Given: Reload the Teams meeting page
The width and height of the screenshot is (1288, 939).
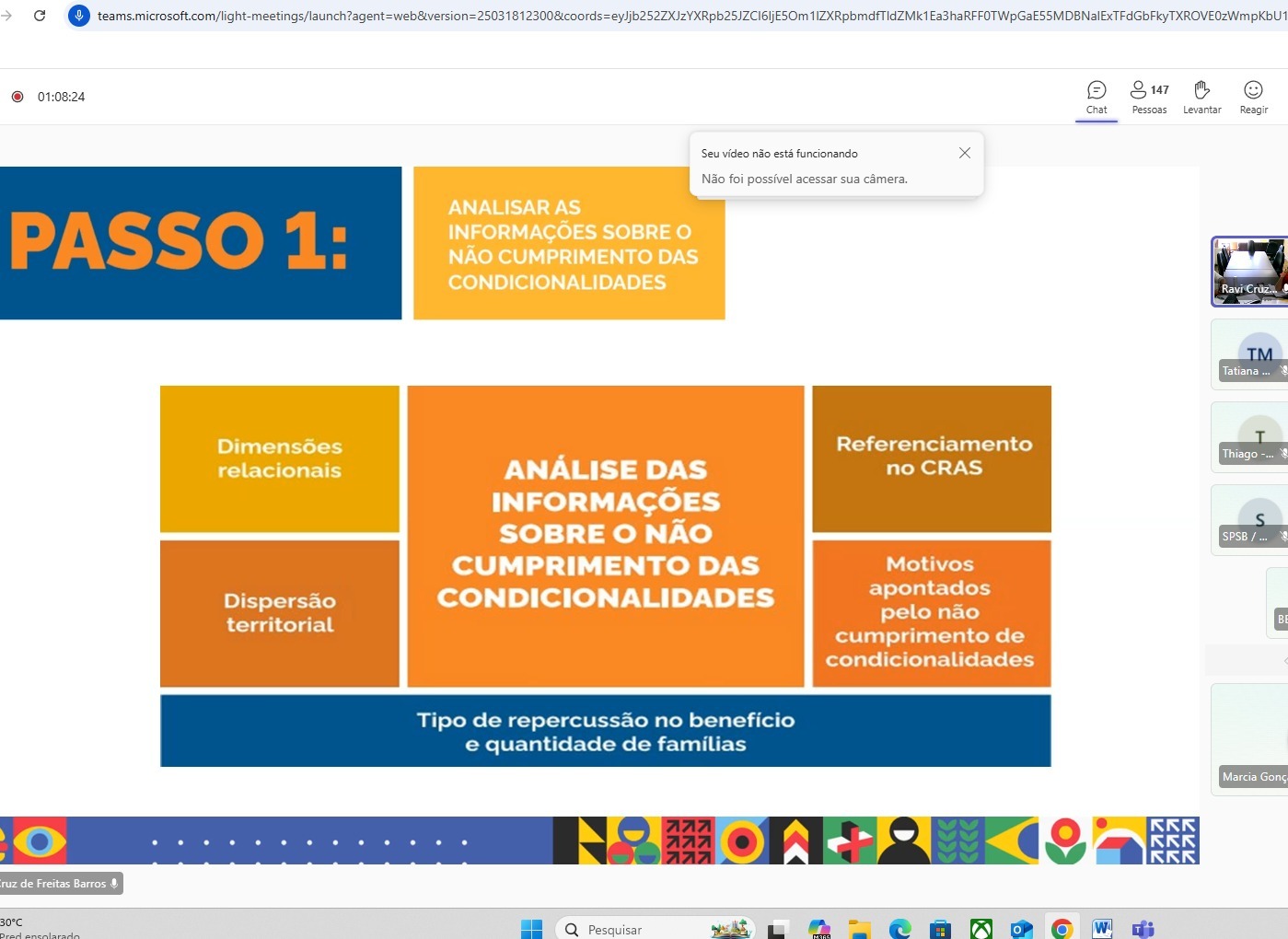Looking at the screenshot, I should tap(40, 16).
